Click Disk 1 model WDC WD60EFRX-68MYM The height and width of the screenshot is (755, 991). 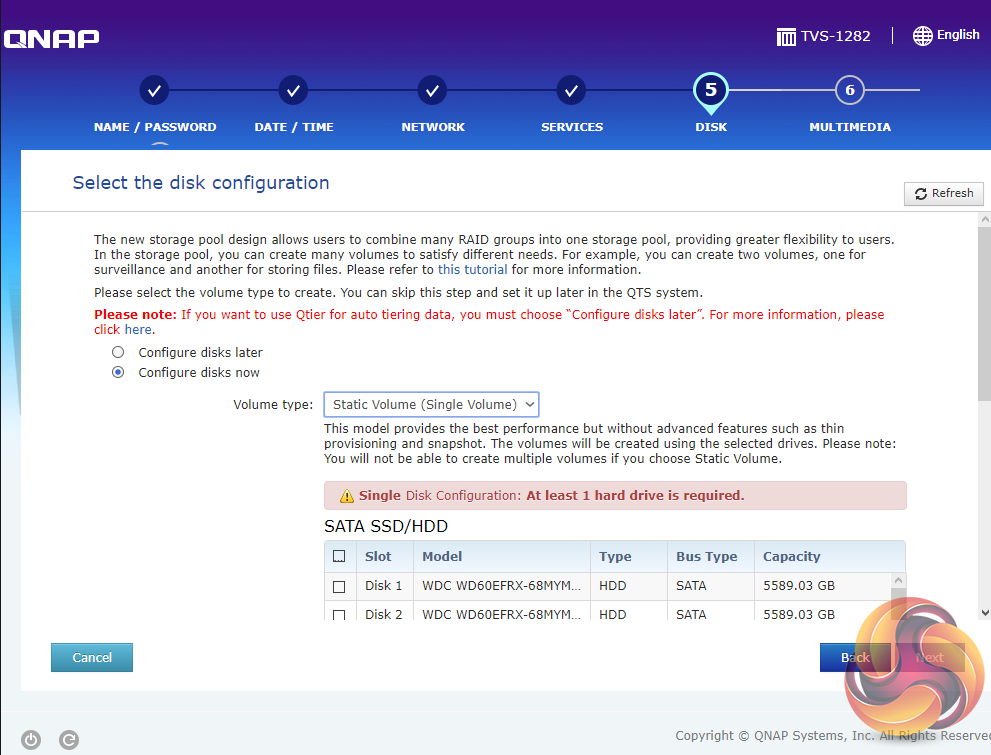[x=501, y=586]
